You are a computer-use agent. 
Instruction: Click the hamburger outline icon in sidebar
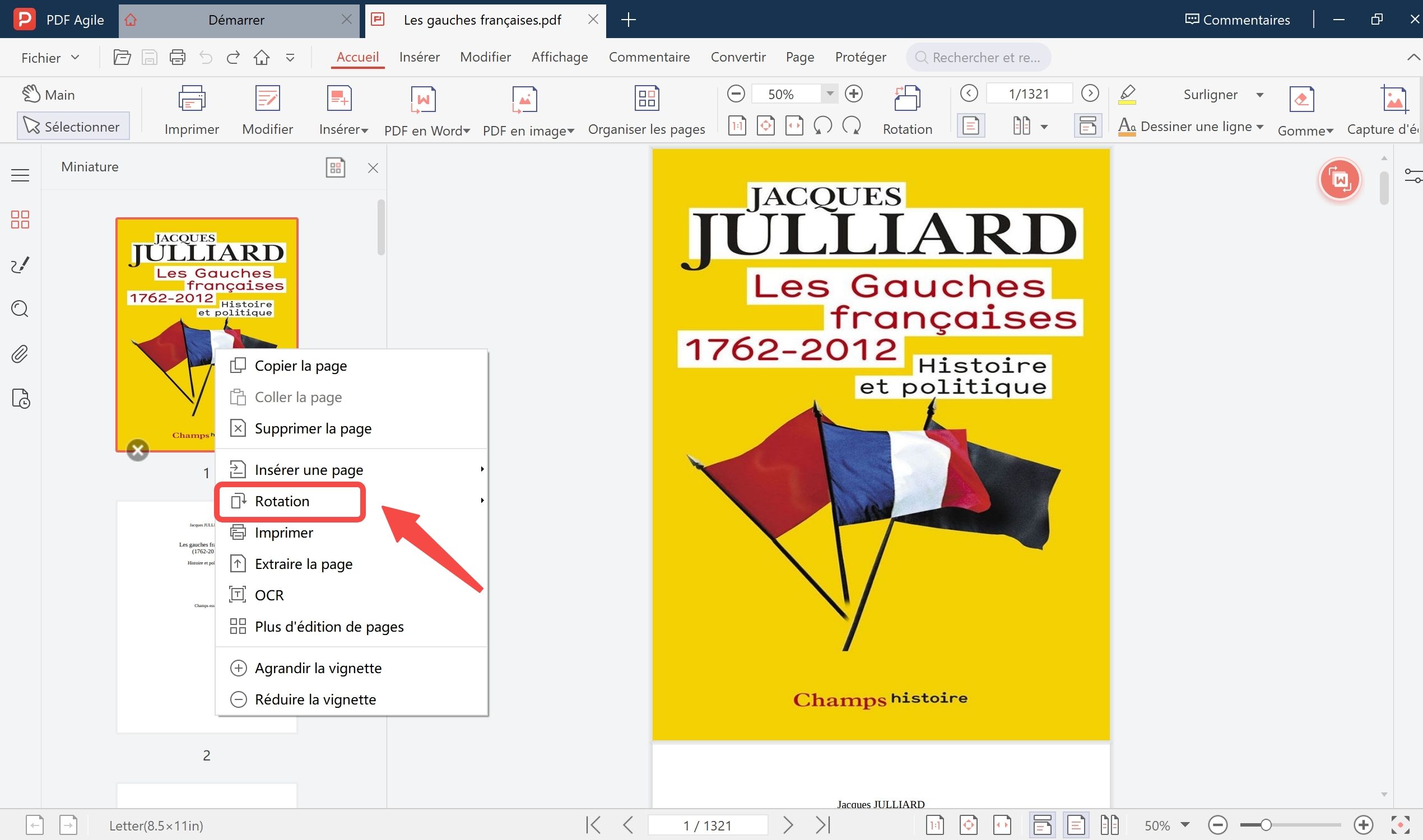[x=20, y=175]
